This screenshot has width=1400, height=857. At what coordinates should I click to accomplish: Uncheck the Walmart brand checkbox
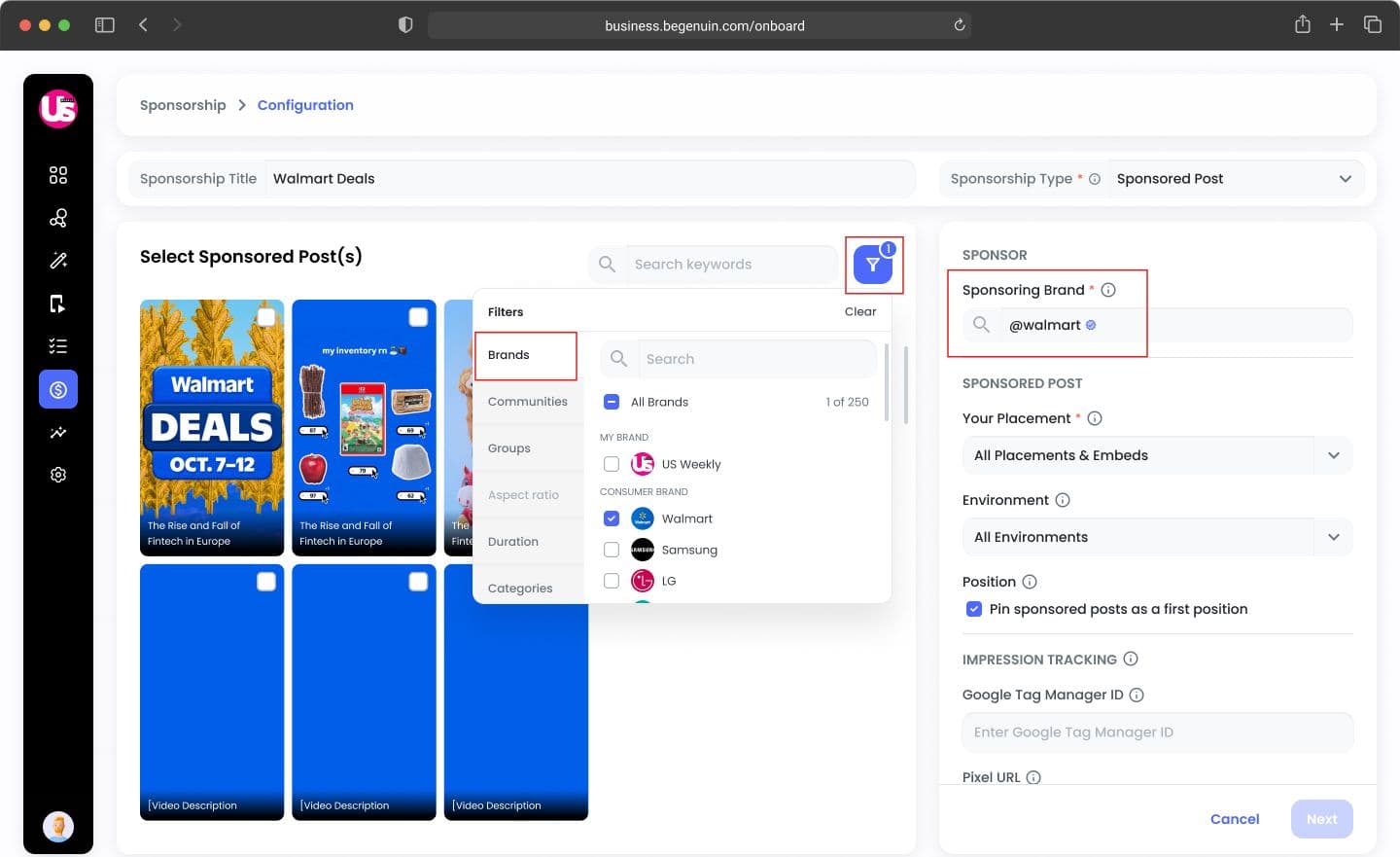pos(612,518)
